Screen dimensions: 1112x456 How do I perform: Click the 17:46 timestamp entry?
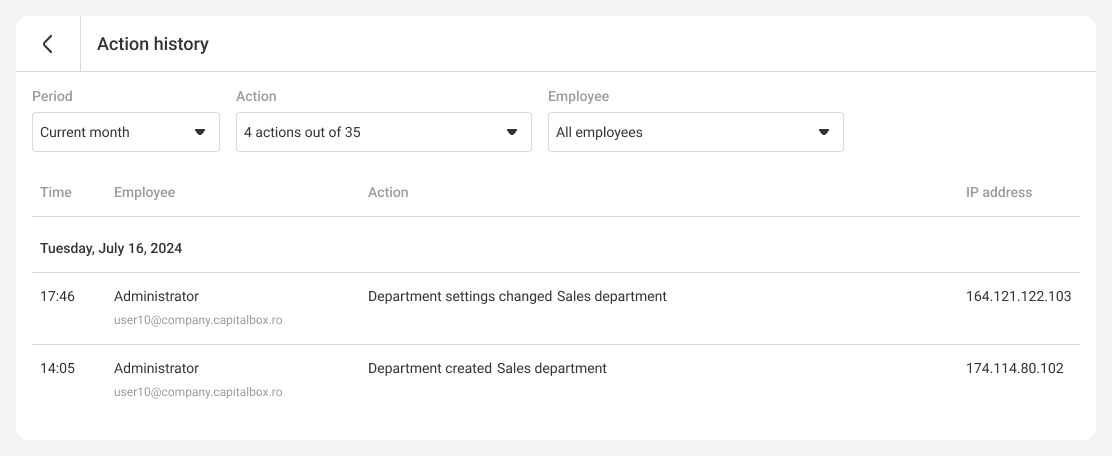(57, 296)
